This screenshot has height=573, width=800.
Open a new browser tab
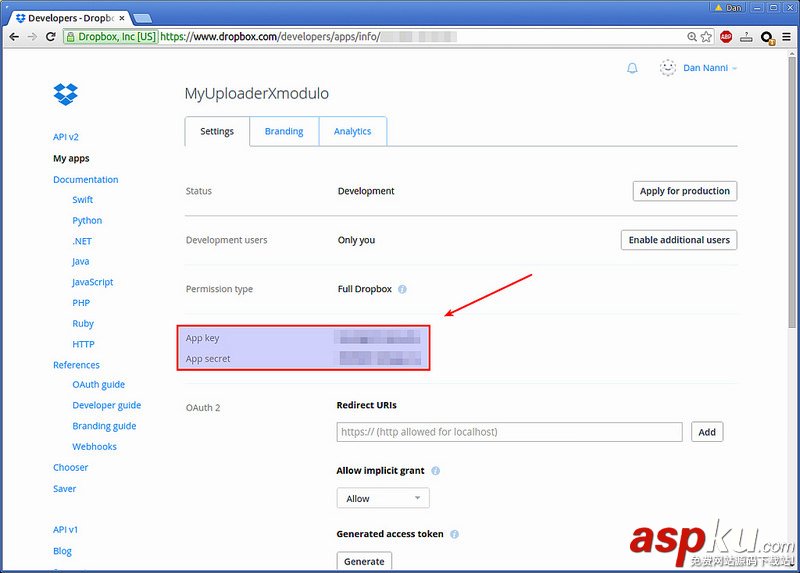click(x=142, y=18)
